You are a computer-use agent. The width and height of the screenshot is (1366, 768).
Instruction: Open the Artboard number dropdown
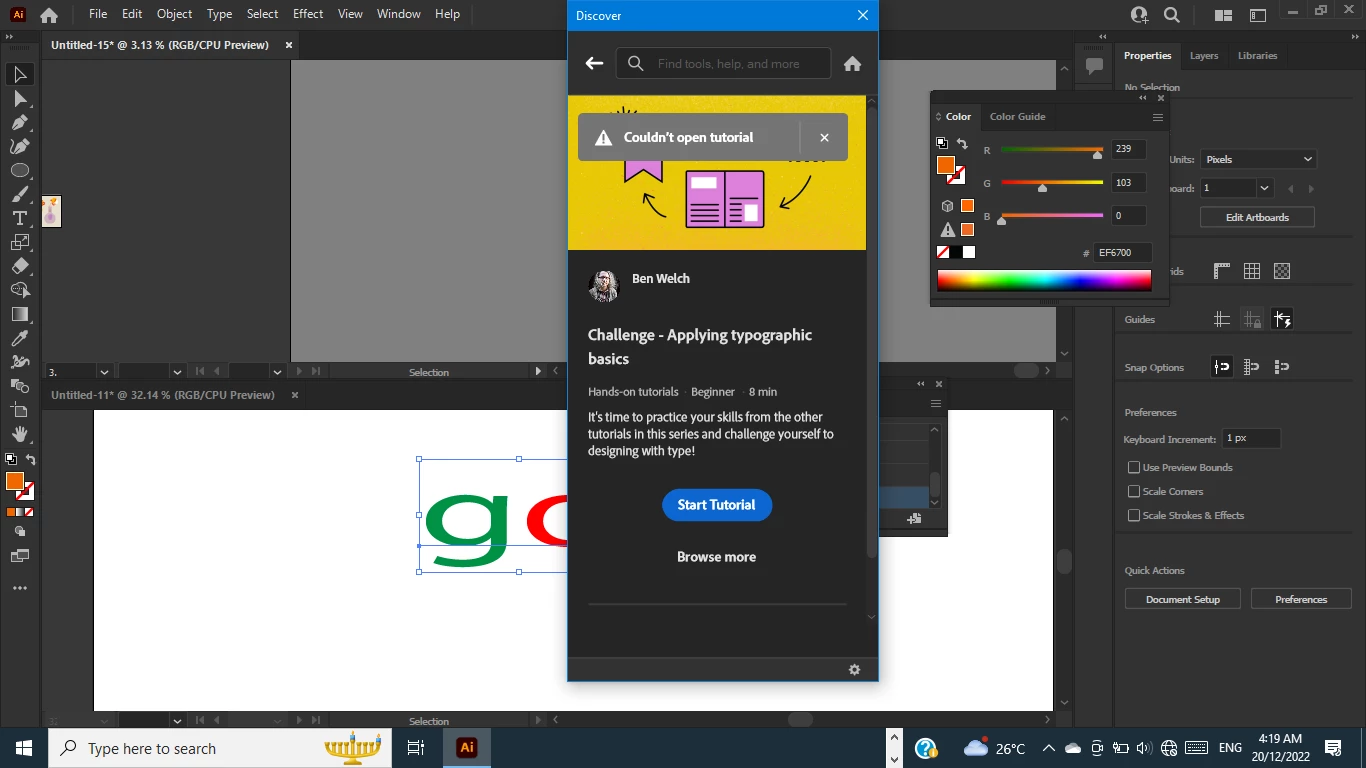pyautogui.click(x=1264, y=188)
